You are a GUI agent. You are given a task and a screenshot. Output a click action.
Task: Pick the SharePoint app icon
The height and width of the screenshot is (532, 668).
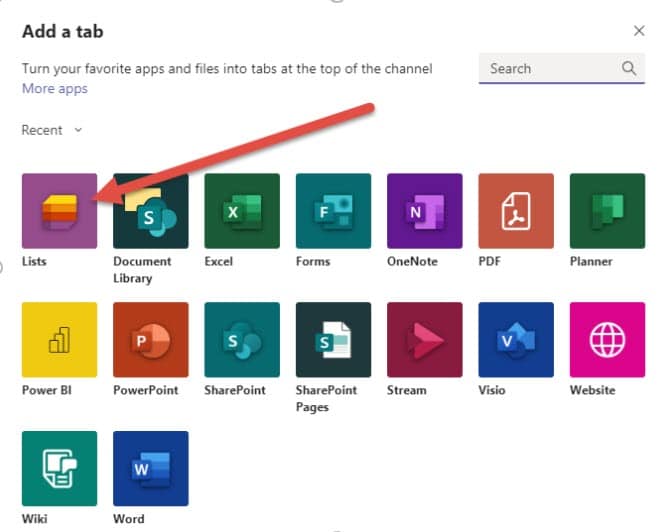pos(242,339)
